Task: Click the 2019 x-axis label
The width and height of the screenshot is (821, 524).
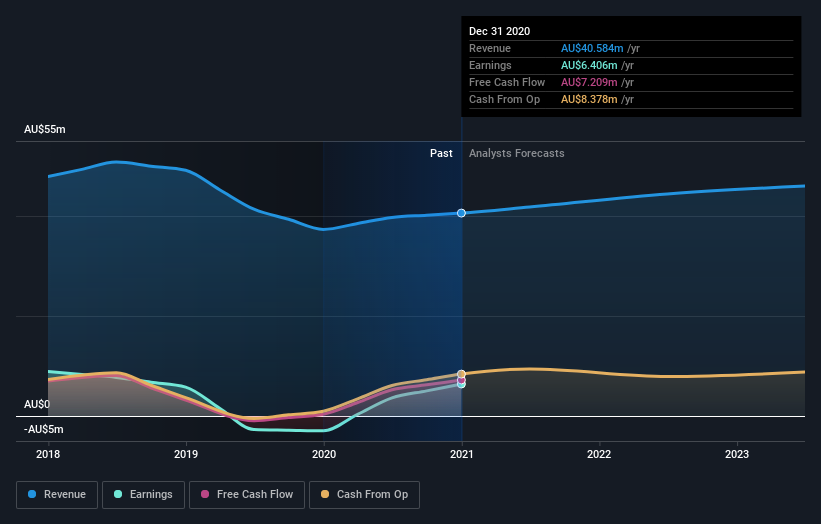Action: [x=186, y=454]
